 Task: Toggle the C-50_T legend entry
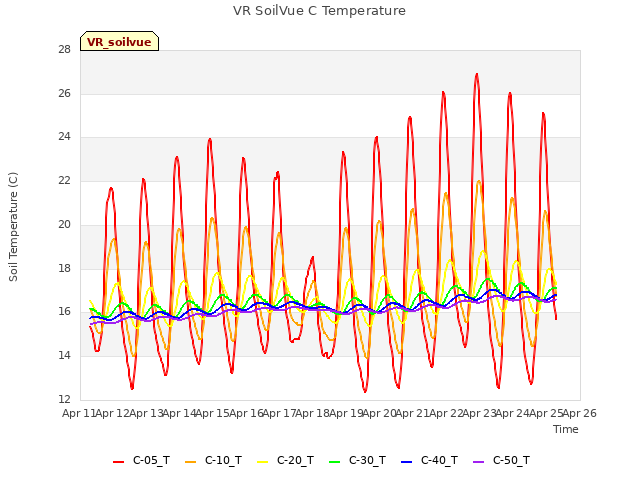501,460
